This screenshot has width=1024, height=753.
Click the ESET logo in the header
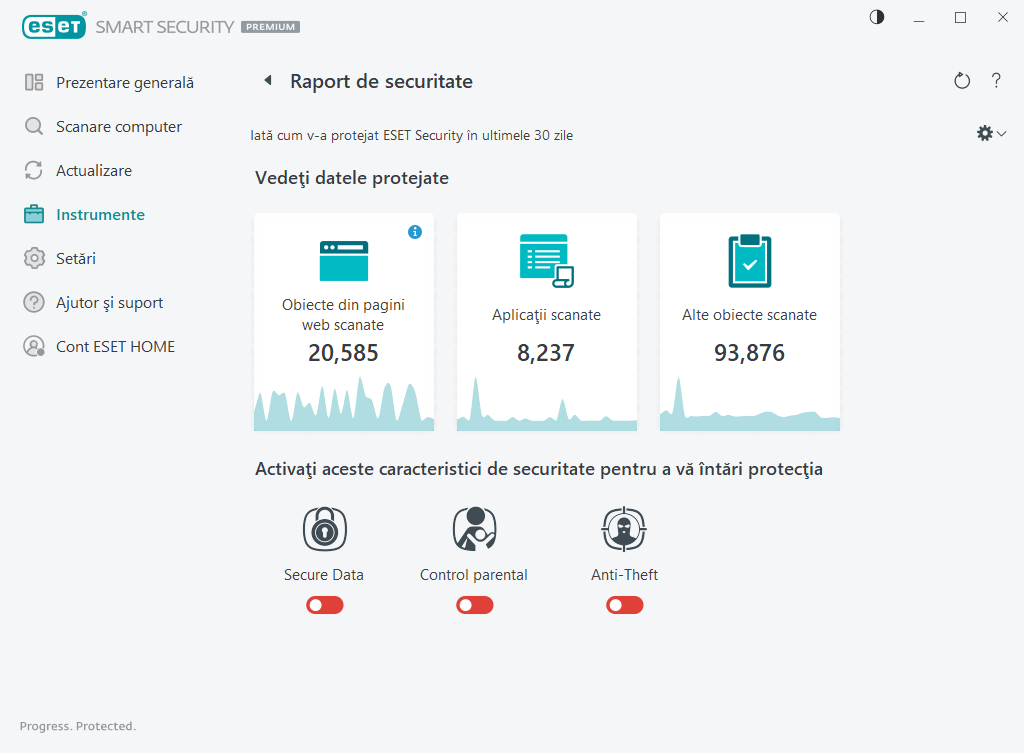(53, 27)
